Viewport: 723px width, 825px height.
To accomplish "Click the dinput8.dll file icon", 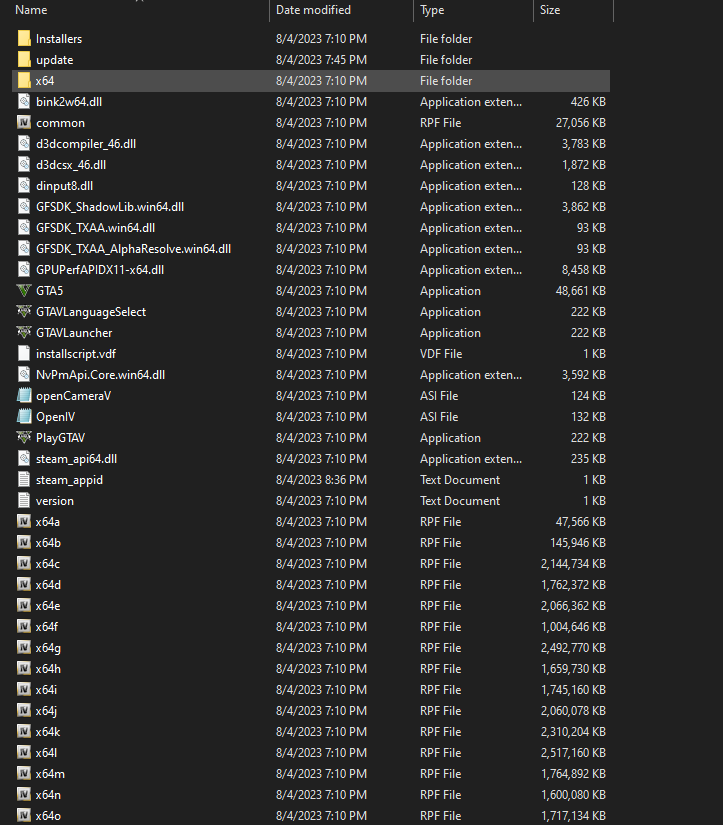I will (x=24, y=186).
